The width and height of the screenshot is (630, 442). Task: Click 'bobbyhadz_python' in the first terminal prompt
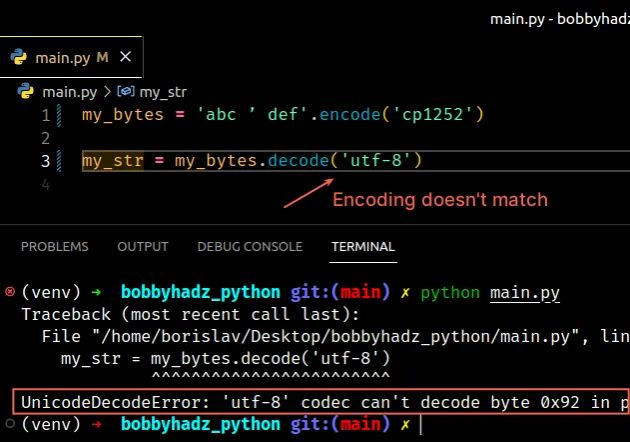200,293
